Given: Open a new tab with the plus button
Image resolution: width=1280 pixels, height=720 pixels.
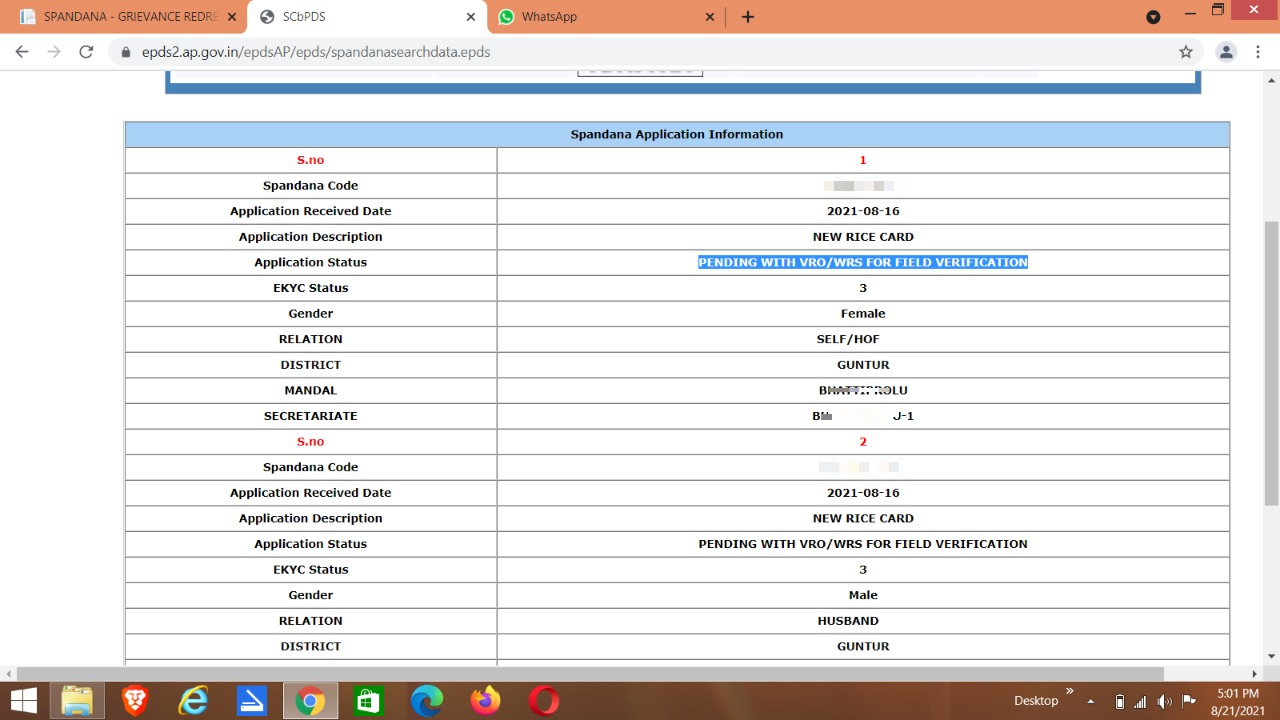Looking at the screenshot, I should tap(747, 17).
